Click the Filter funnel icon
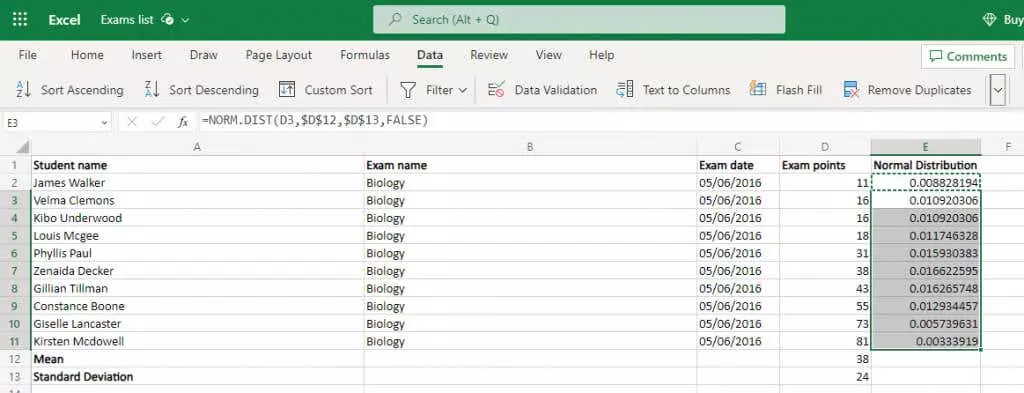Screen dimensions: 1024x393 [408, 90]
